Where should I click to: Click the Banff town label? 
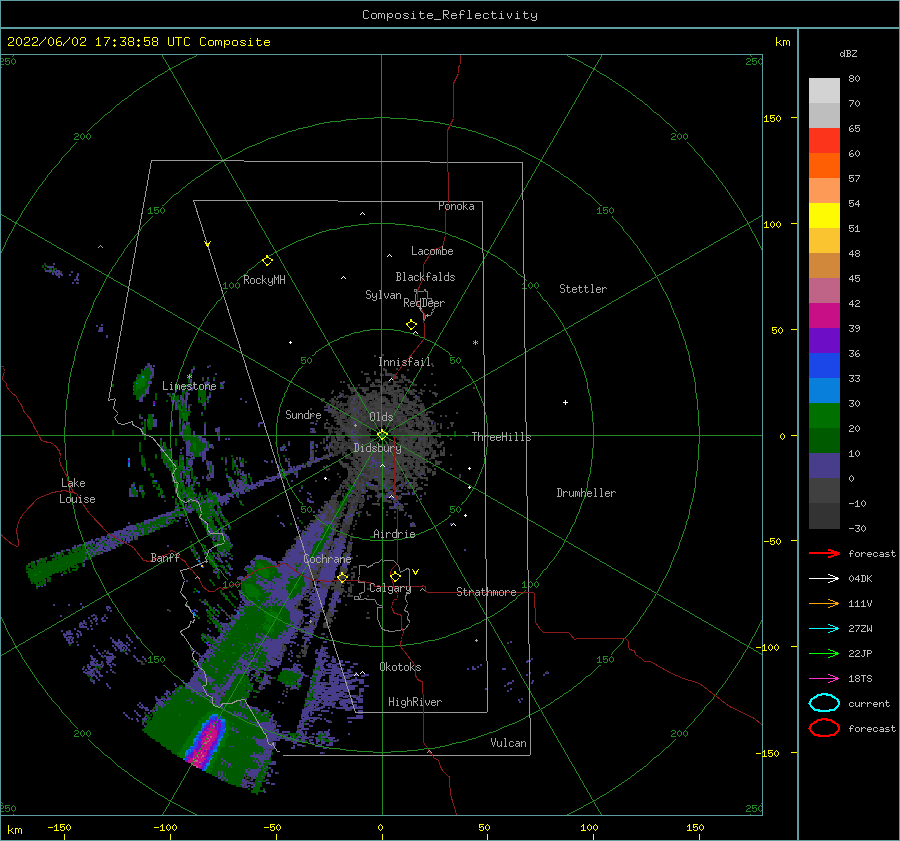click(x=165, y=557)
